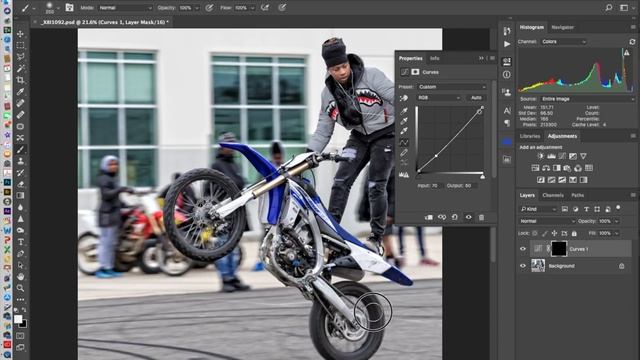Select the Rectangular Marquee tool
Viewport: 640px width, 360px height.
20,45
